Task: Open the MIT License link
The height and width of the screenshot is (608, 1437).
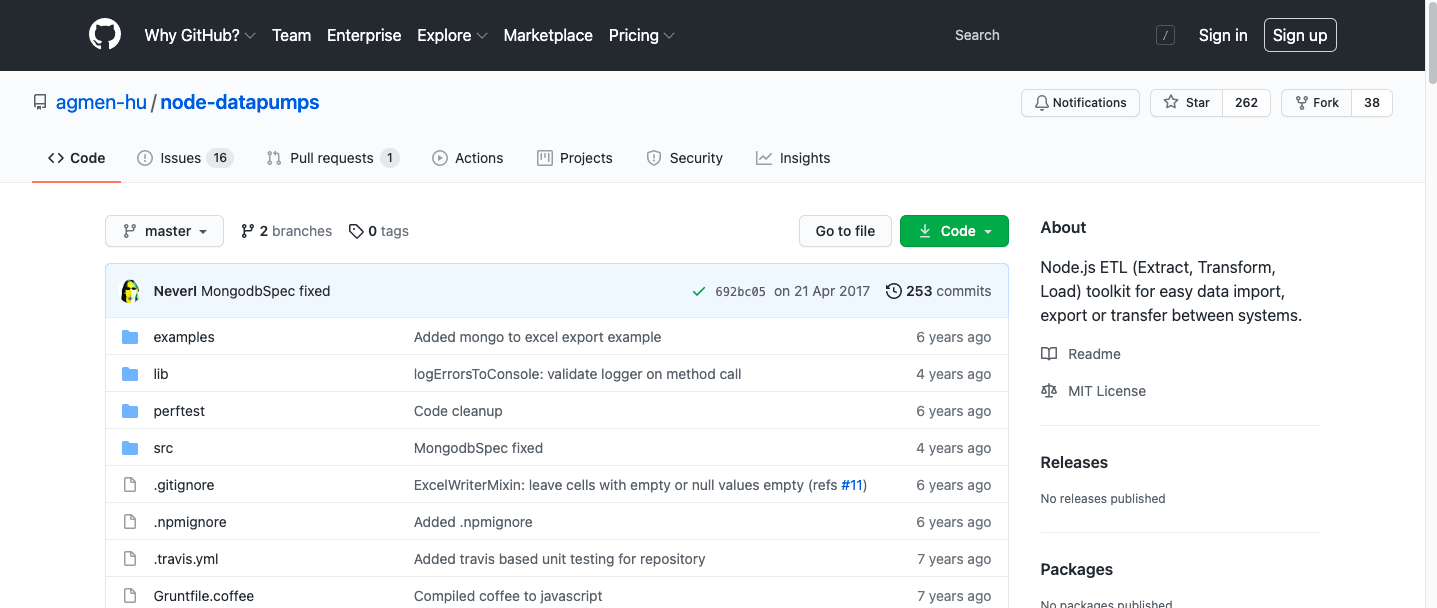Action: 1094,391
